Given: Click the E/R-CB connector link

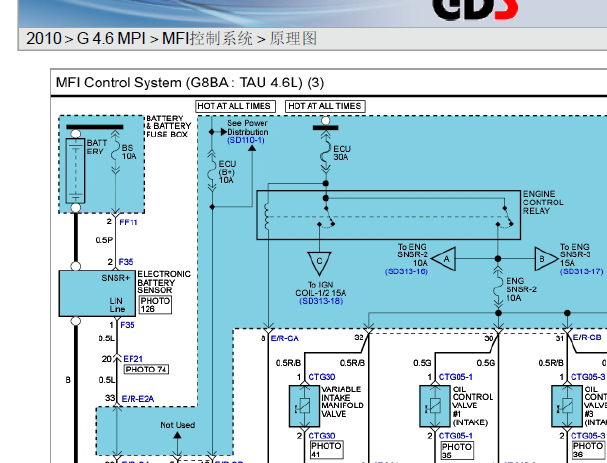Looking at the screenshot, I should point(587,338).
